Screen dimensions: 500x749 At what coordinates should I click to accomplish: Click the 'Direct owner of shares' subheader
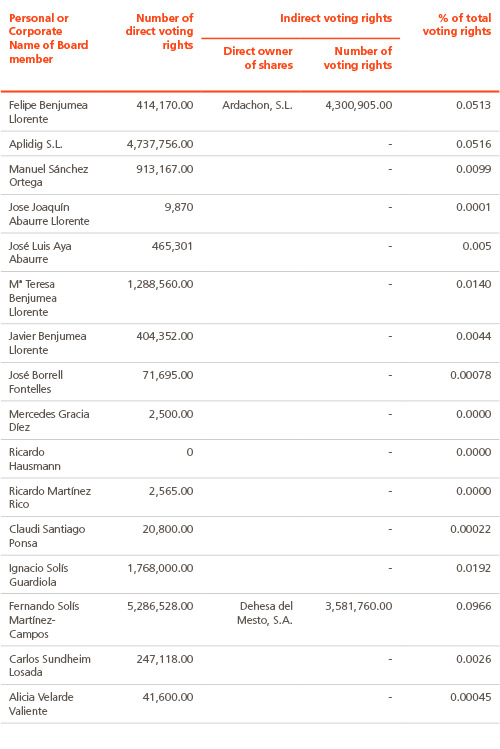pos(258,58)
